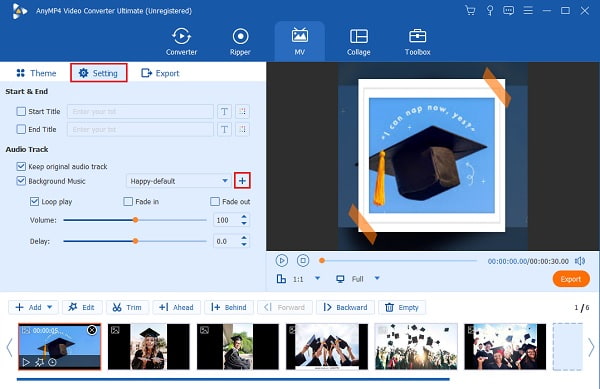The width and height of the screenshot is (600, 389).
Task: Open End Title color grid icon
Action: [x=242, y=129]
